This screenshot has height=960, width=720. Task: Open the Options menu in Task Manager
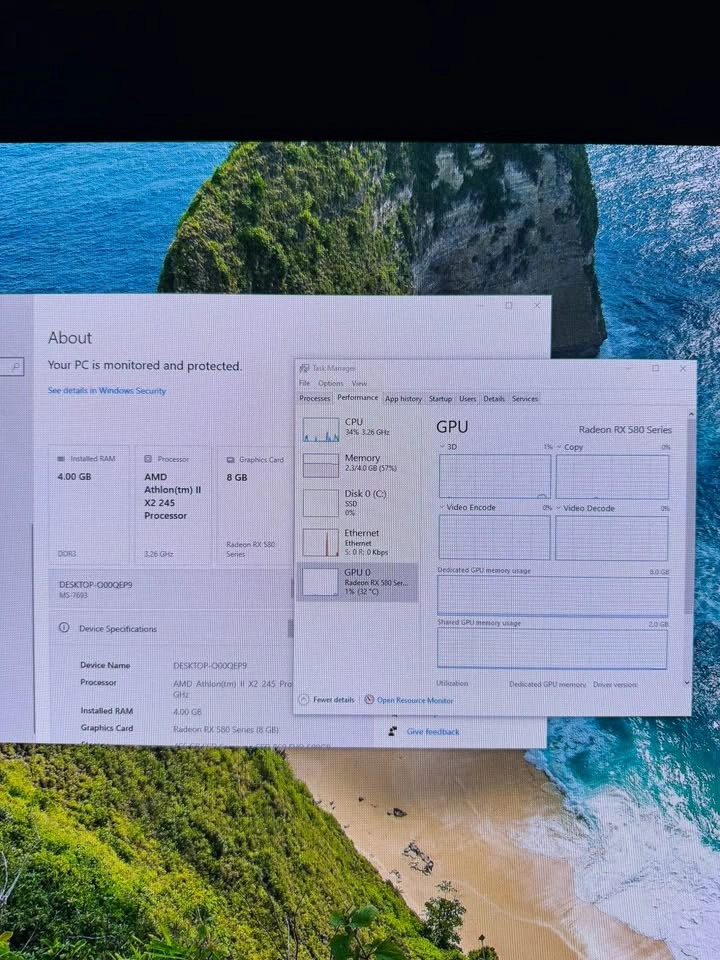click(x=331, y=383)
